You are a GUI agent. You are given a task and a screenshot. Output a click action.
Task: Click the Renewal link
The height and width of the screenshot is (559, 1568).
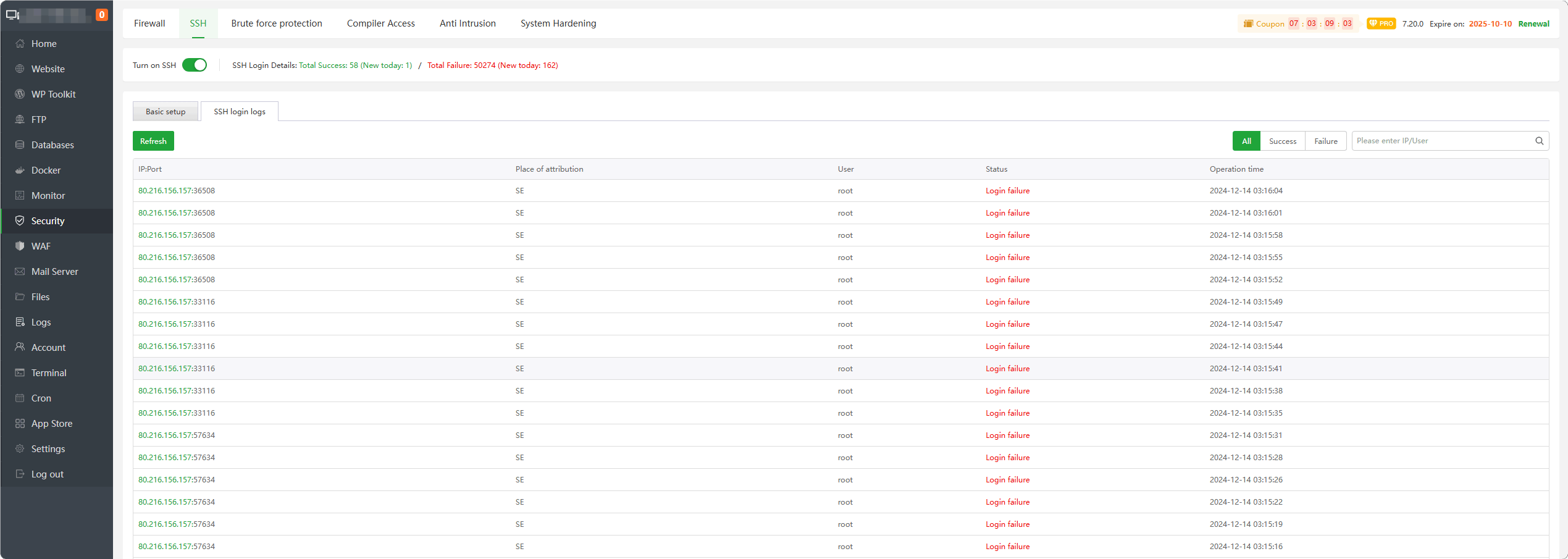click(1533, 24)
